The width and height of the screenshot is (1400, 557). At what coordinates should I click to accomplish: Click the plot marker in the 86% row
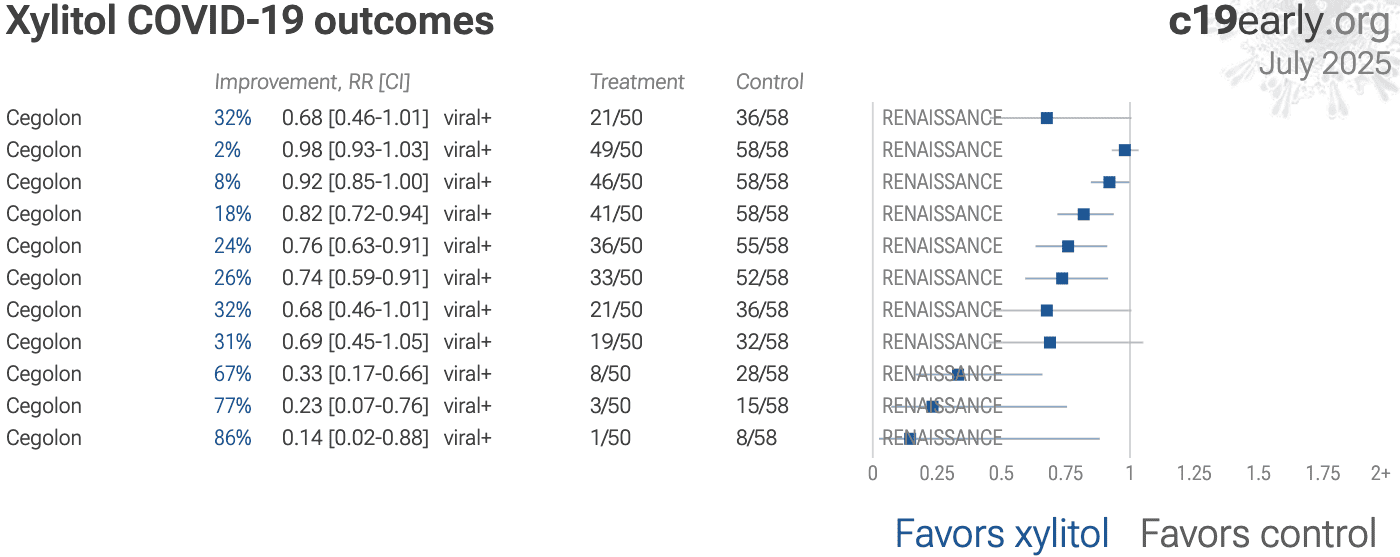[x=909, y=438]
